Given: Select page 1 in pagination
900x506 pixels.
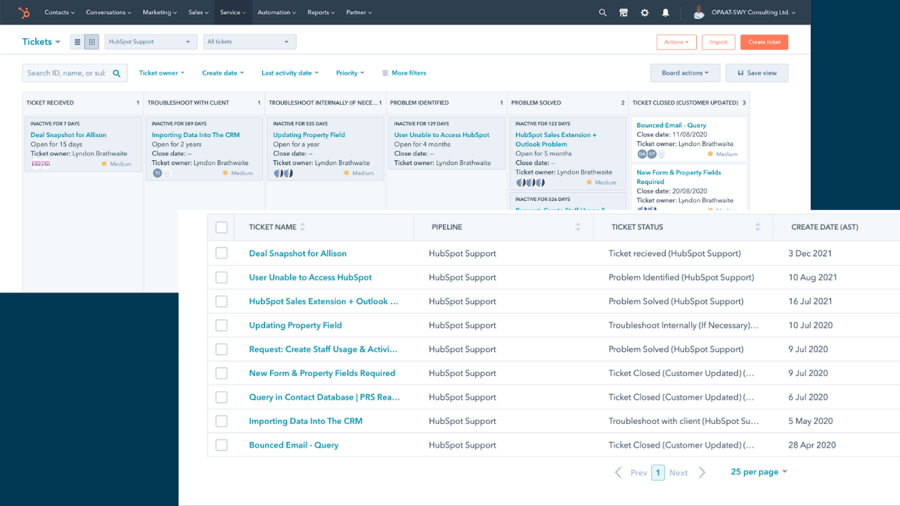Looking at the screenshot, I should 658,473.
